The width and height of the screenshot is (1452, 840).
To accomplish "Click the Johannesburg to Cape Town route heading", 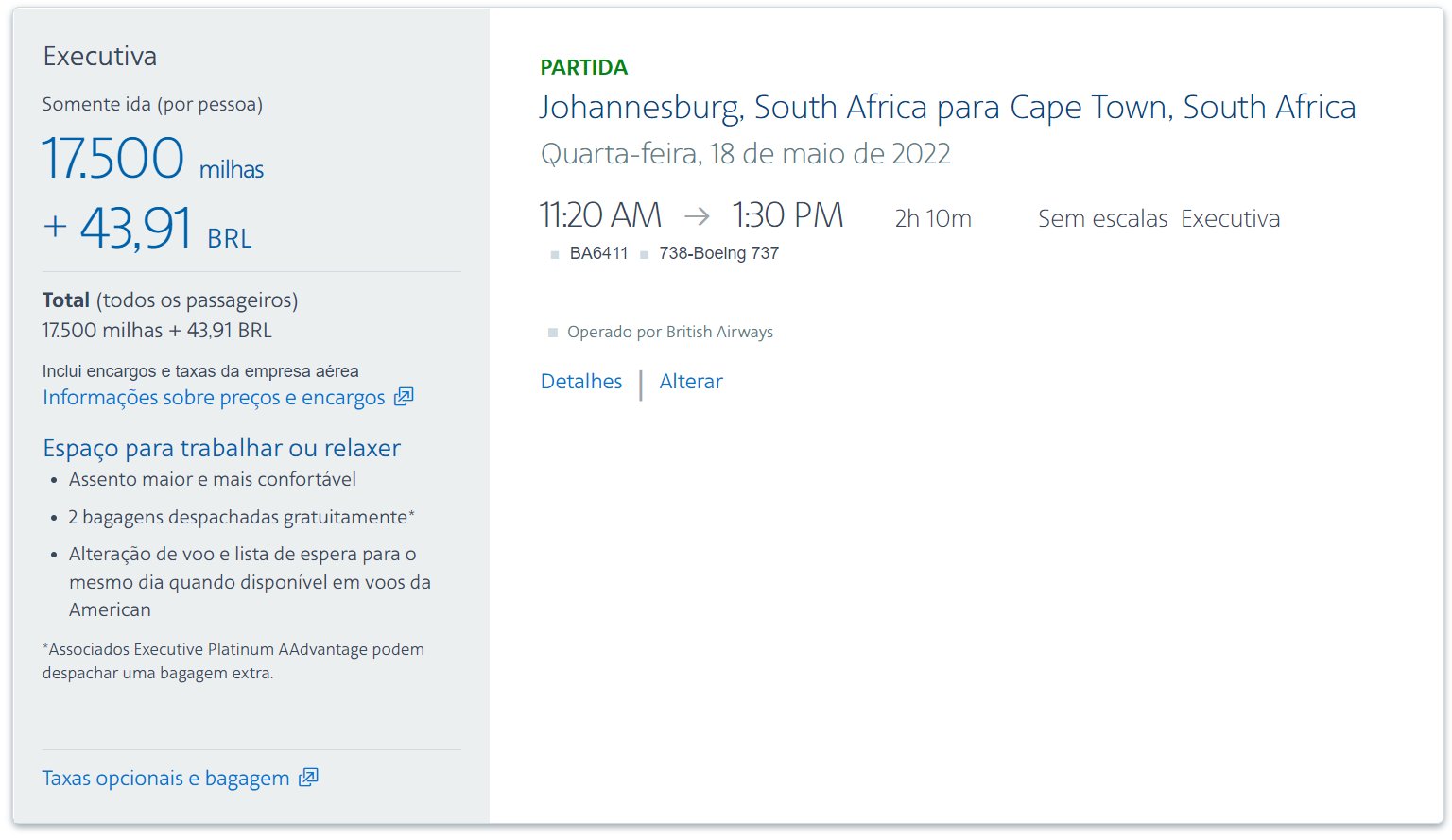I will point(948,109).
